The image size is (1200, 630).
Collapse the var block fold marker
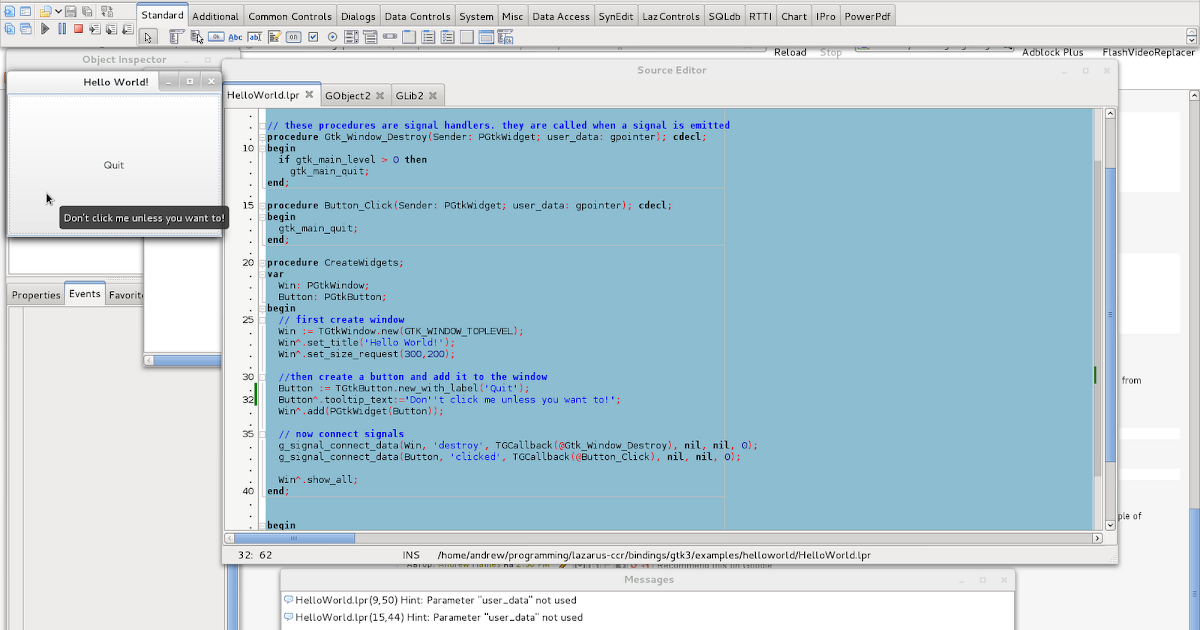pos(262,274)
